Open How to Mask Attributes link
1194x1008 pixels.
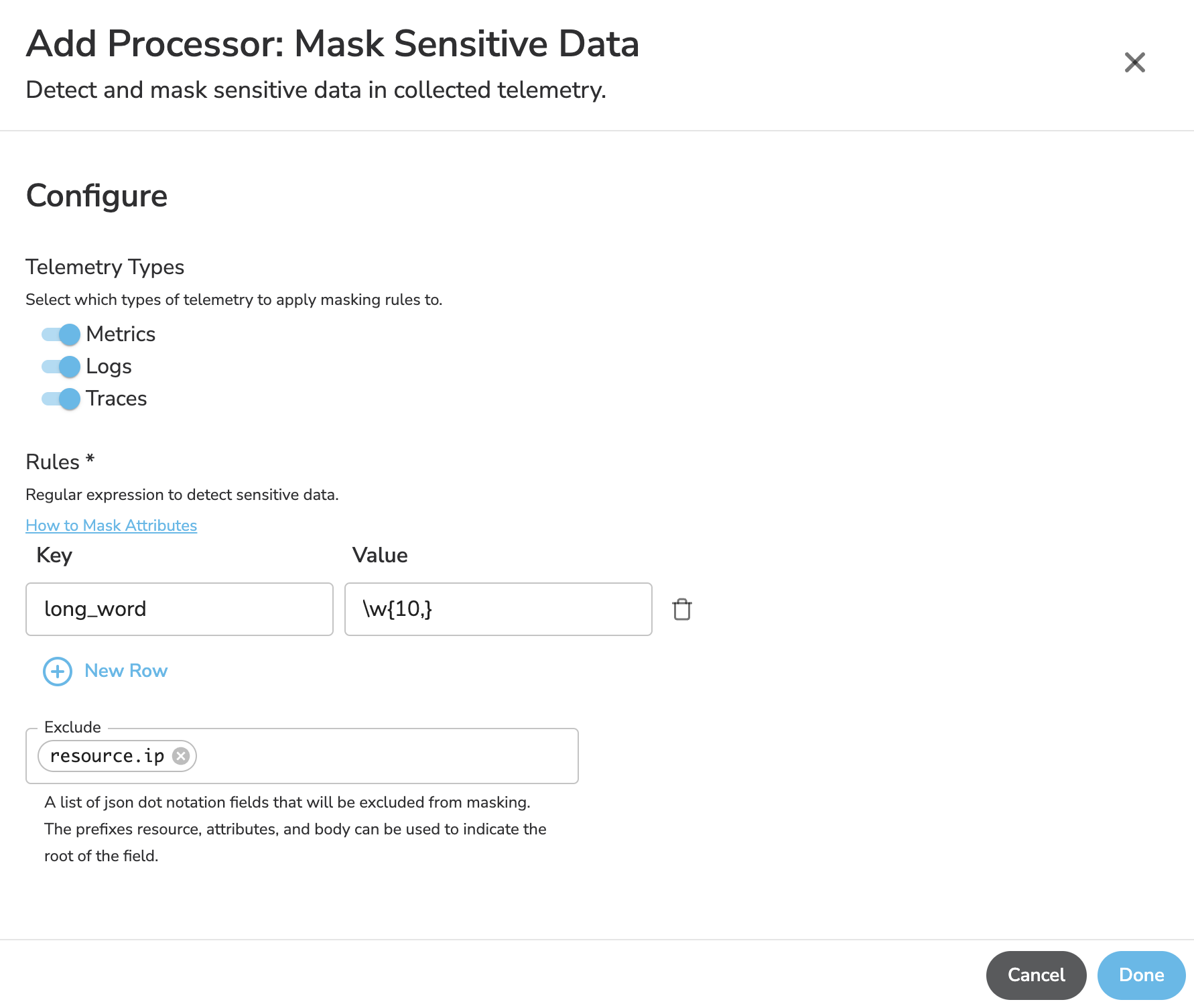point(111,525)
